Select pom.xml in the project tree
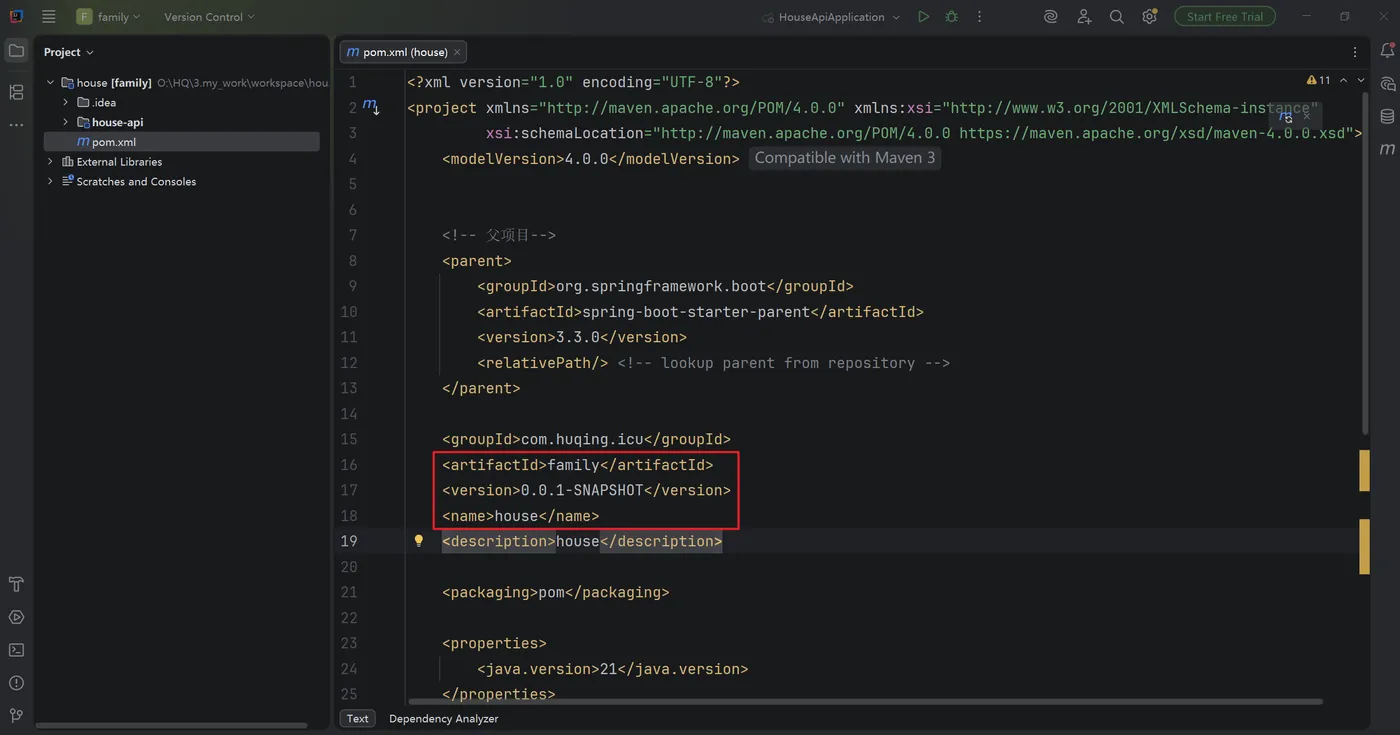 113,142
